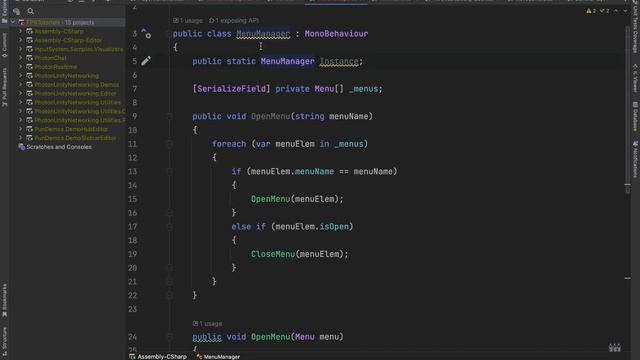Click the _menus field on line 7
The image size is (640, 360).
coord(363,89)
